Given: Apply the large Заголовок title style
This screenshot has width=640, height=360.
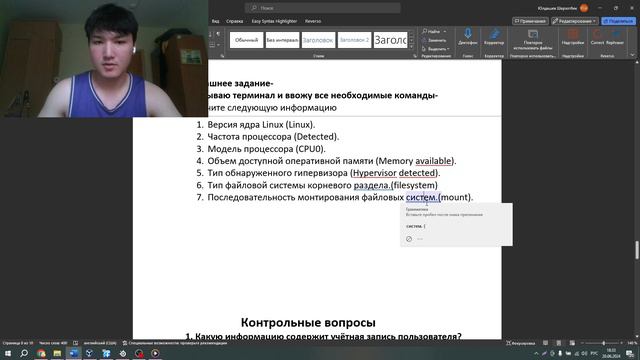Looking at the screenshot, I should [390, 40].
